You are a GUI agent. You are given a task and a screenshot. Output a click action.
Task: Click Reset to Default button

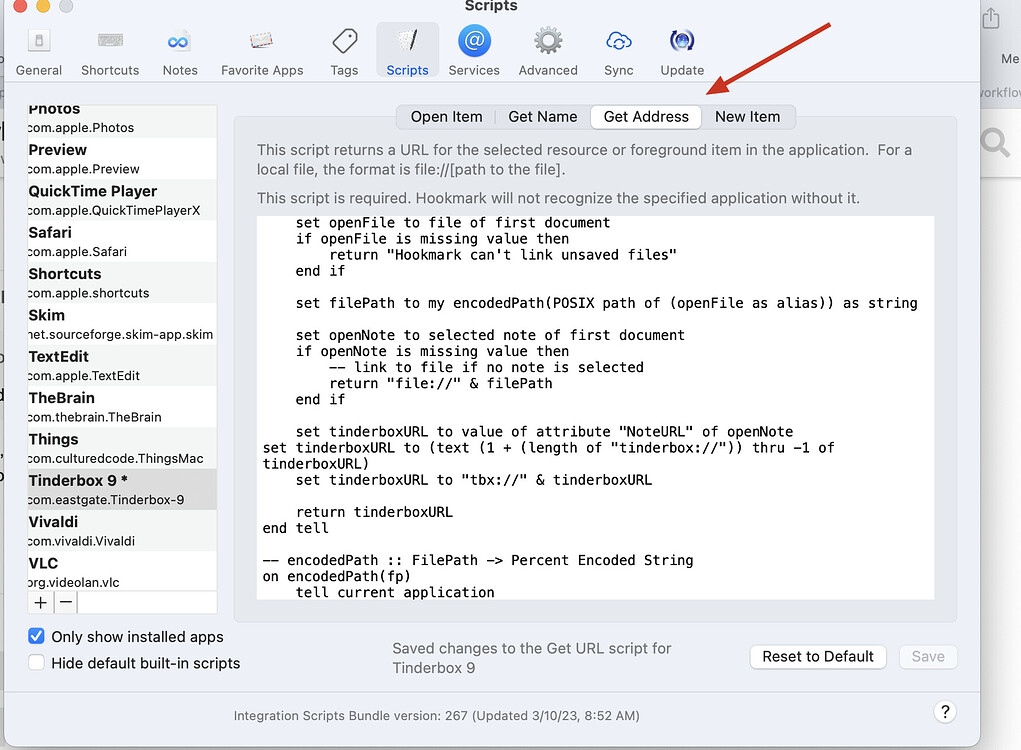tap(818, 656)
